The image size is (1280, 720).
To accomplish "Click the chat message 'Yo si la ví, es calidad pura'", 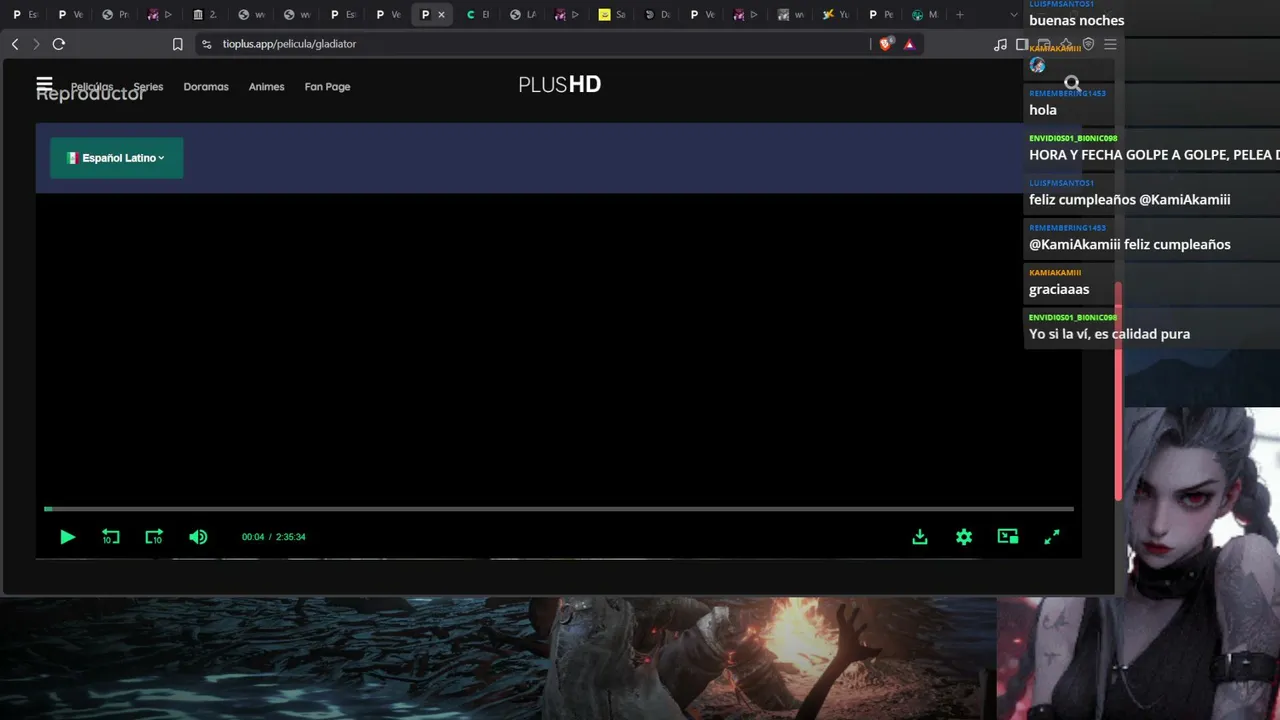I will (x=1110, y=334).
